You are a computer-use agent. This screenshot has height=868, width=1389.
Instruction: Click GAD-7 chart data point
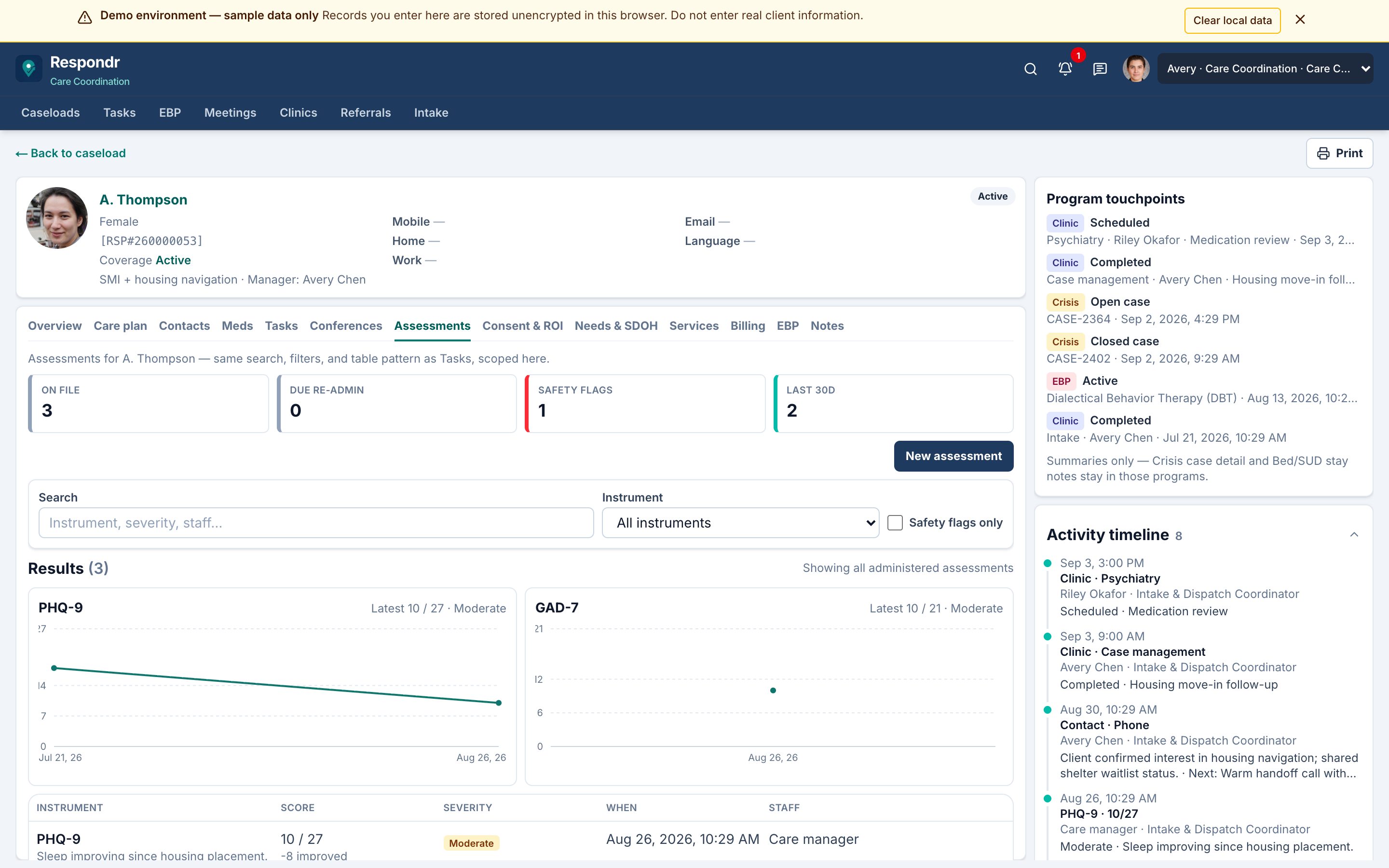pos(773,691)
